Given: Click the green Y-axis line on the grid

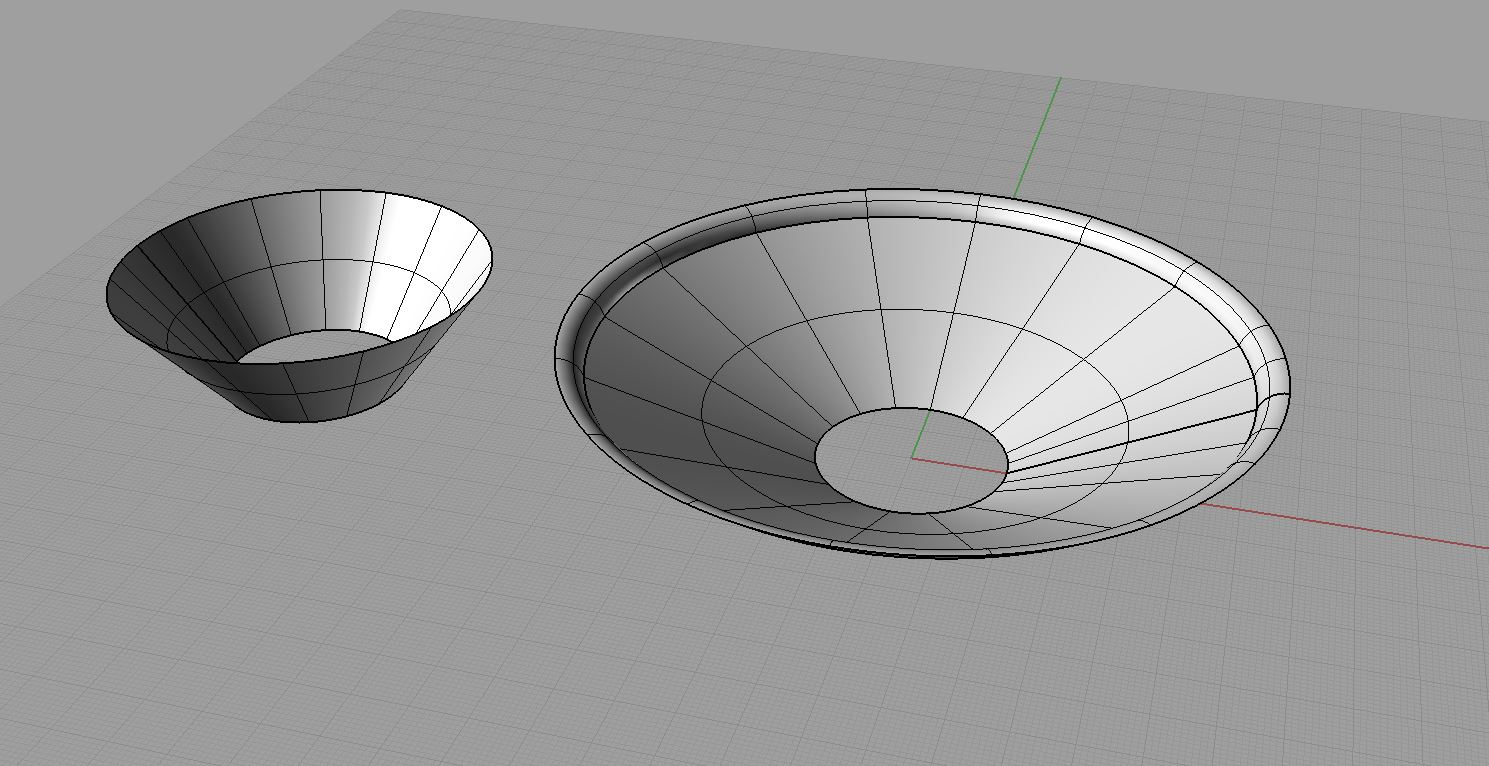Looking at the screenshot, I should click(1038, 135).
